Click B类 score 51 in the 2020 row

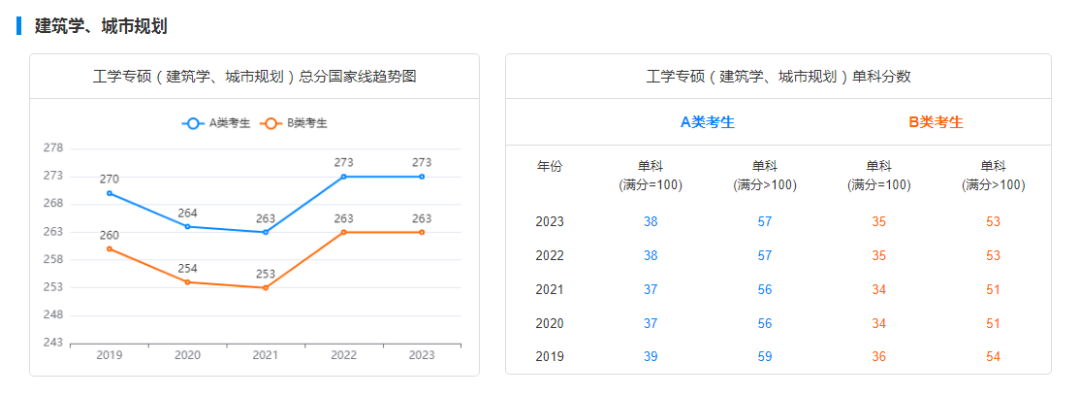coord(993,323)
